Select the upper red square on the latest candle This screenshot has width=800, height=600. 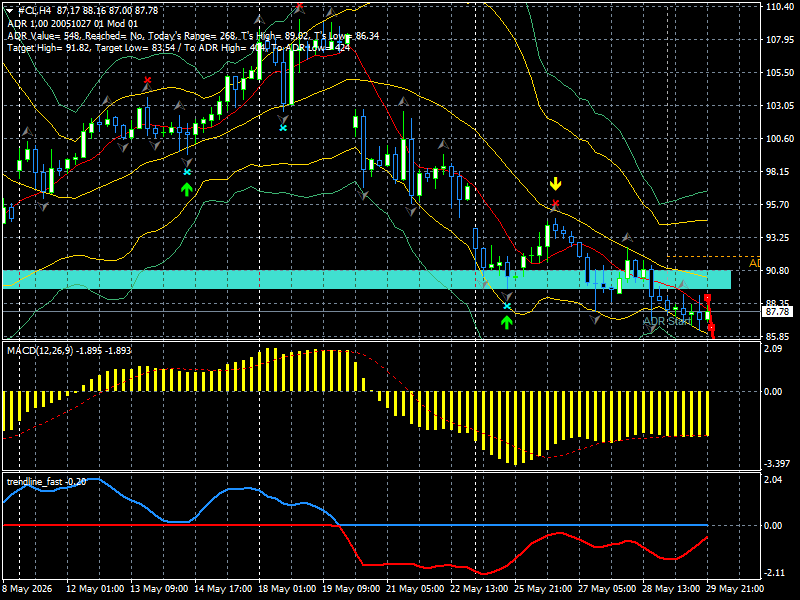click(707, 298)
